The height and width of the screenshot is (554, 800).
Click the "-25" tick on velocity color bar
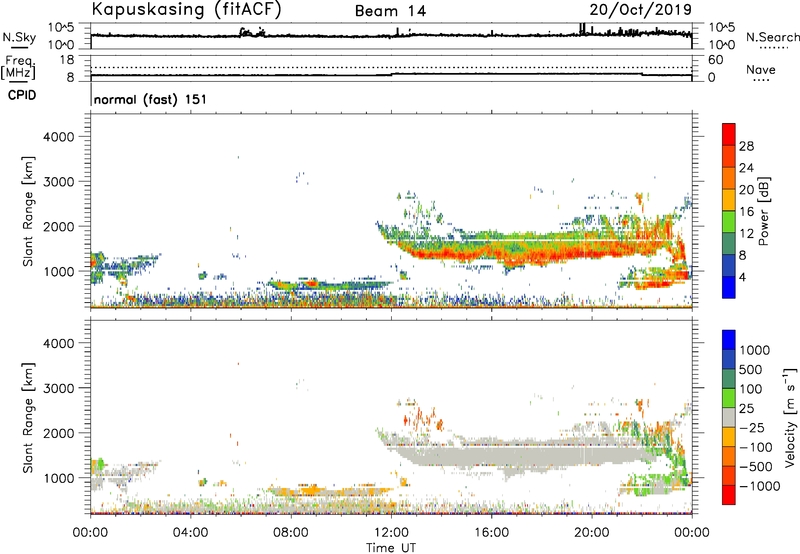point(752,428)
